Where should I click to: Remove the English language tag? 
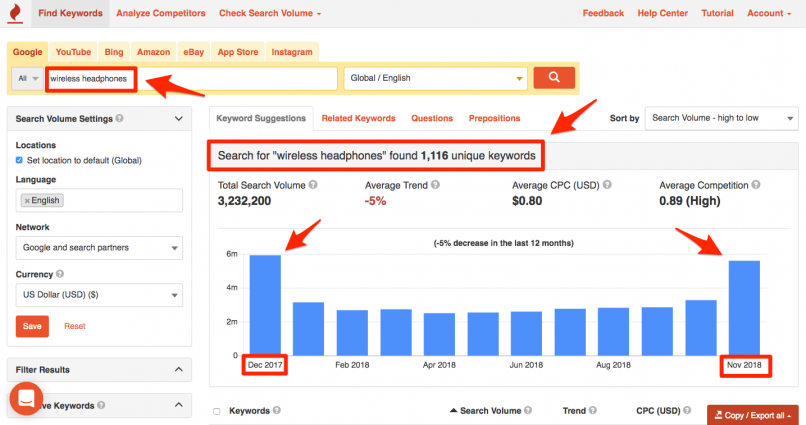tap(27, 200)
